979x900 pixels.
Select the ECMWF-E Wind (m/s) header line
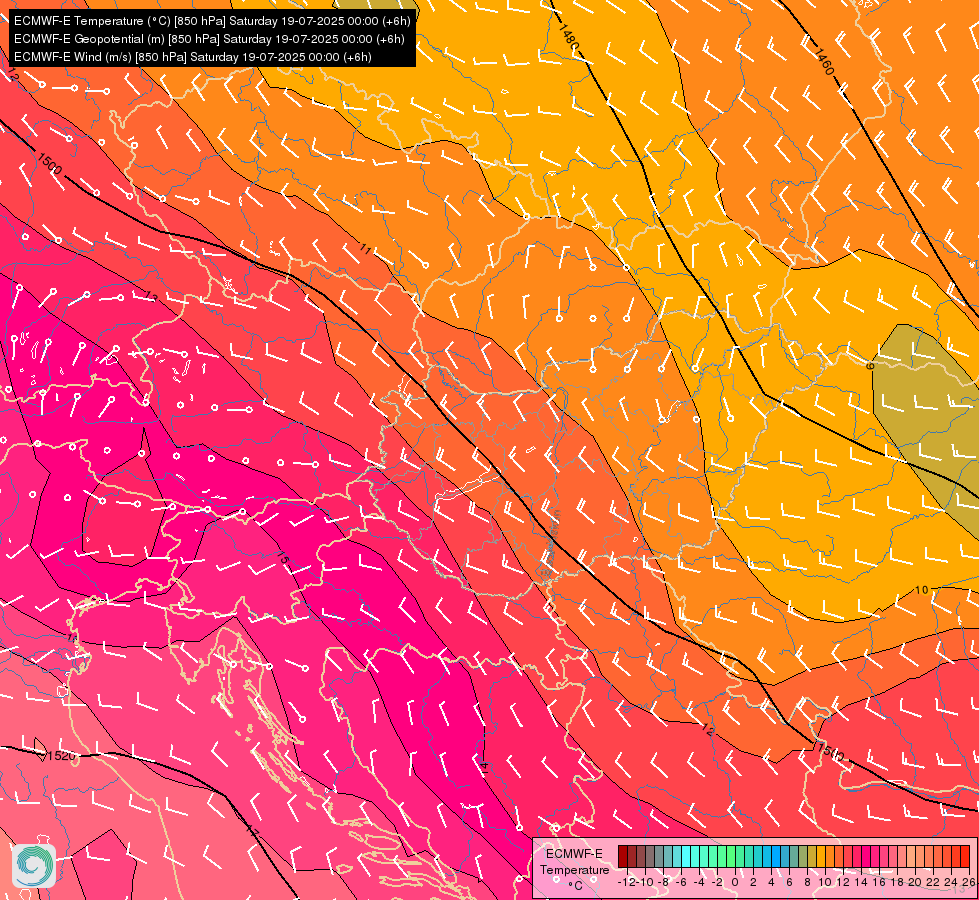click(193, 57)
